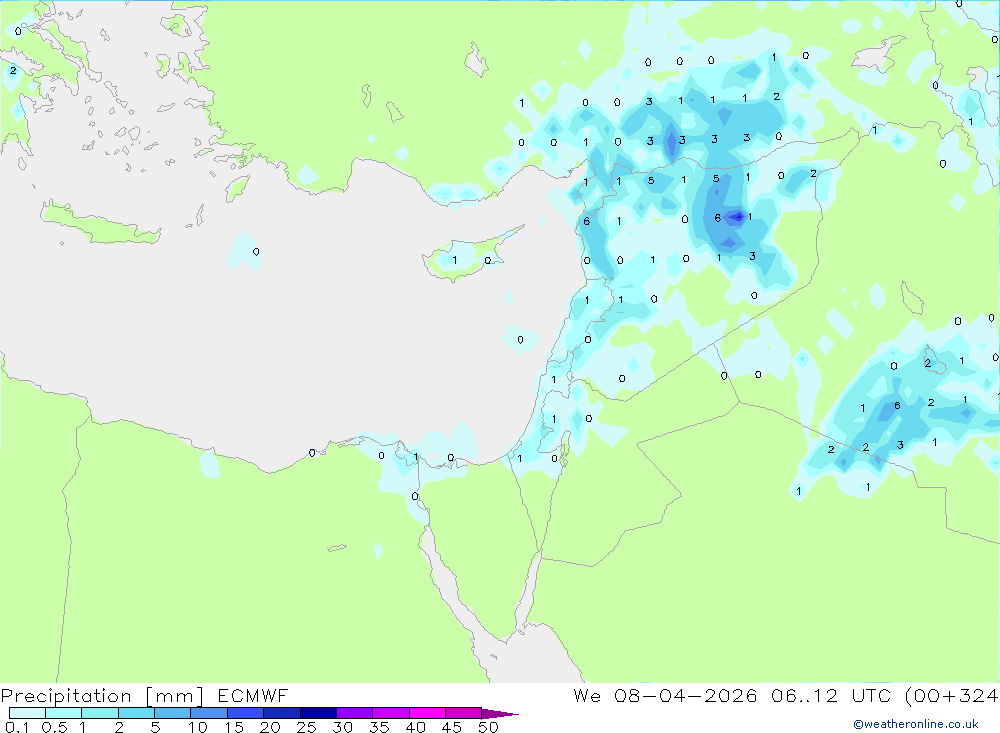
Task: Click the 35–40 mm legend color box
Action: (391, 713)
